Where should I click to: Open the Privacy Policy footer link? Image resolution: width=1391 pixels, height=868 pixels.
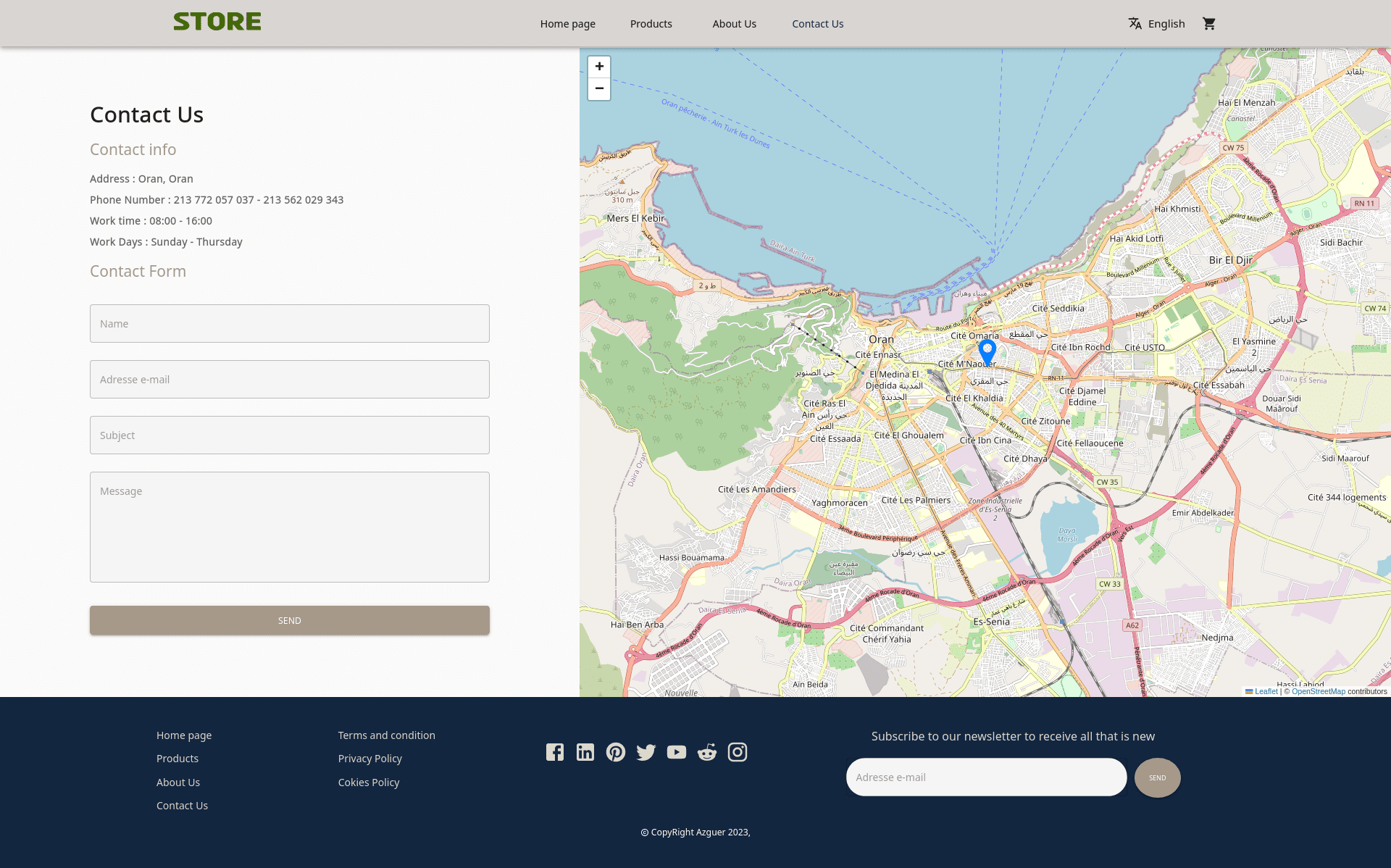click(x=369, y=759)
